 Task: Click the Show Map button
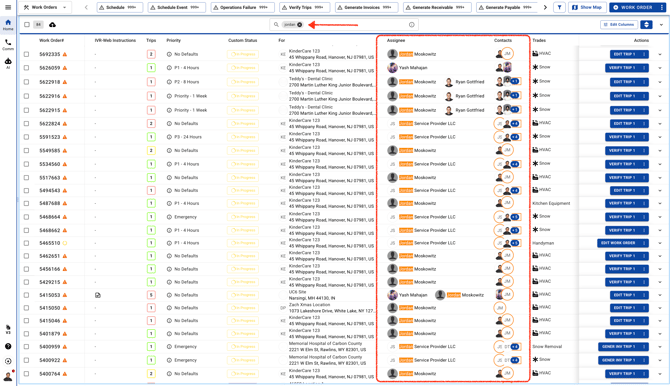tap(587, 7)
